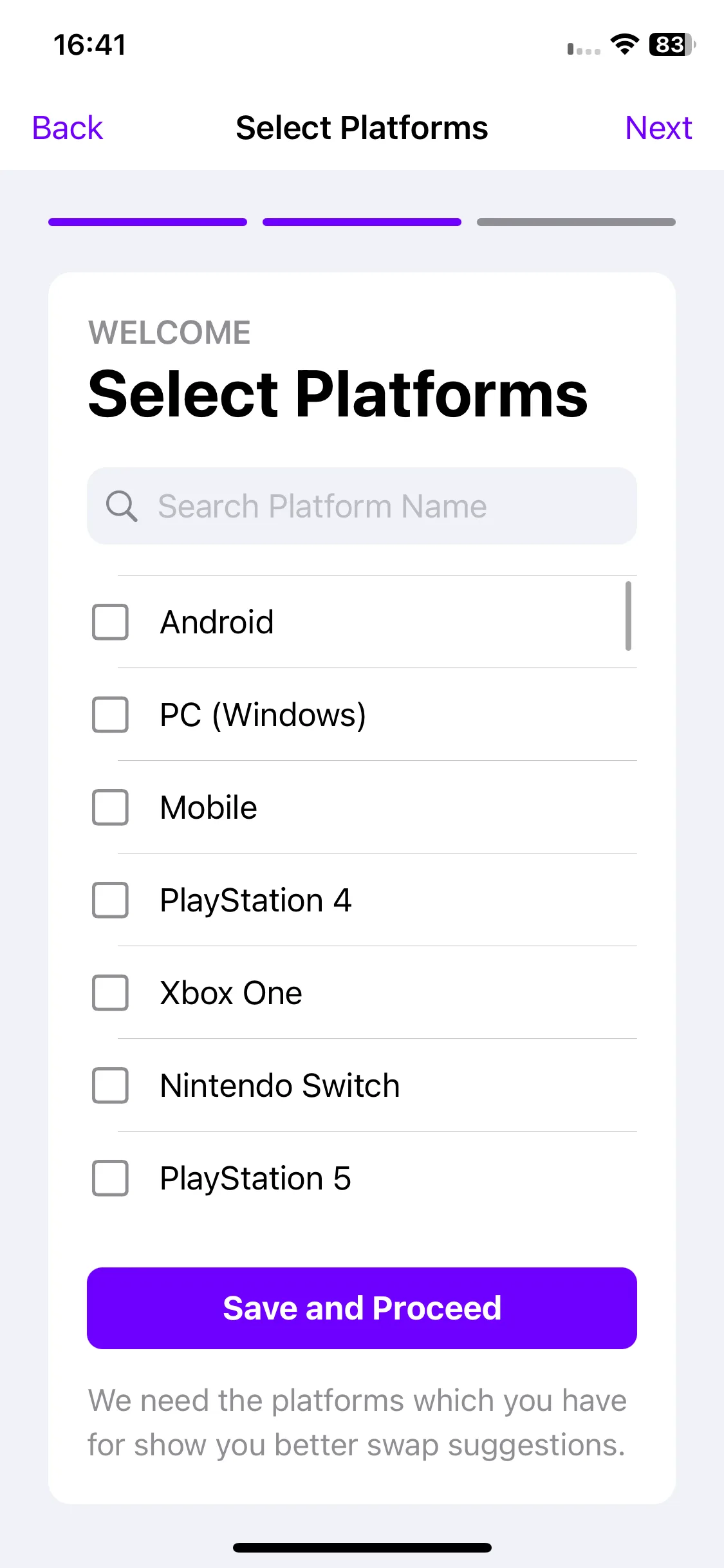Image resolution: width=724 pixels, height=1568 pixels.
Task: Select the PlayStation 4 checkbox
Action: (110, 900)
